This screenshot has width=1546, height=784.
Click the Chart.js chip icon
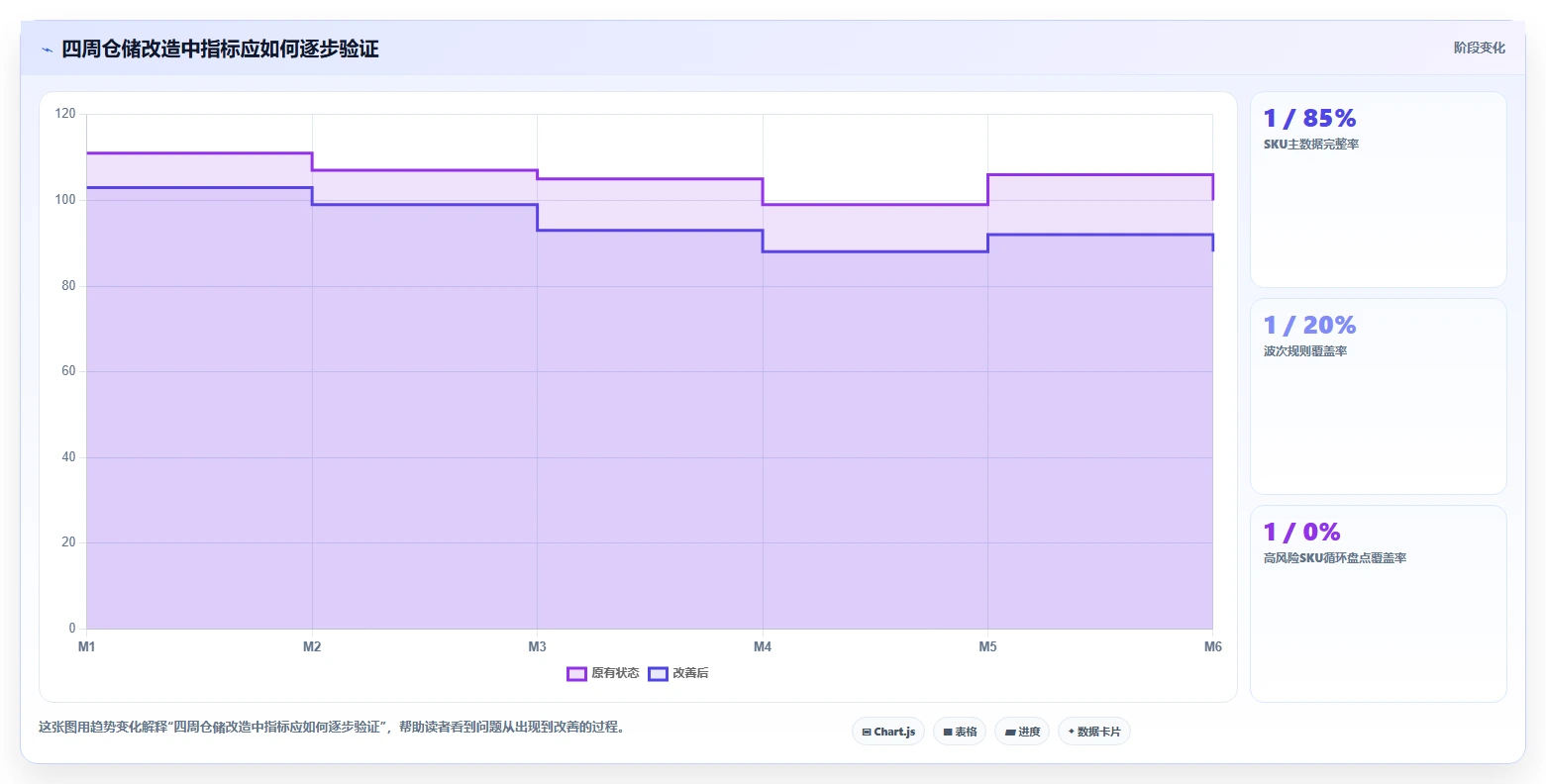click(867, 733)
